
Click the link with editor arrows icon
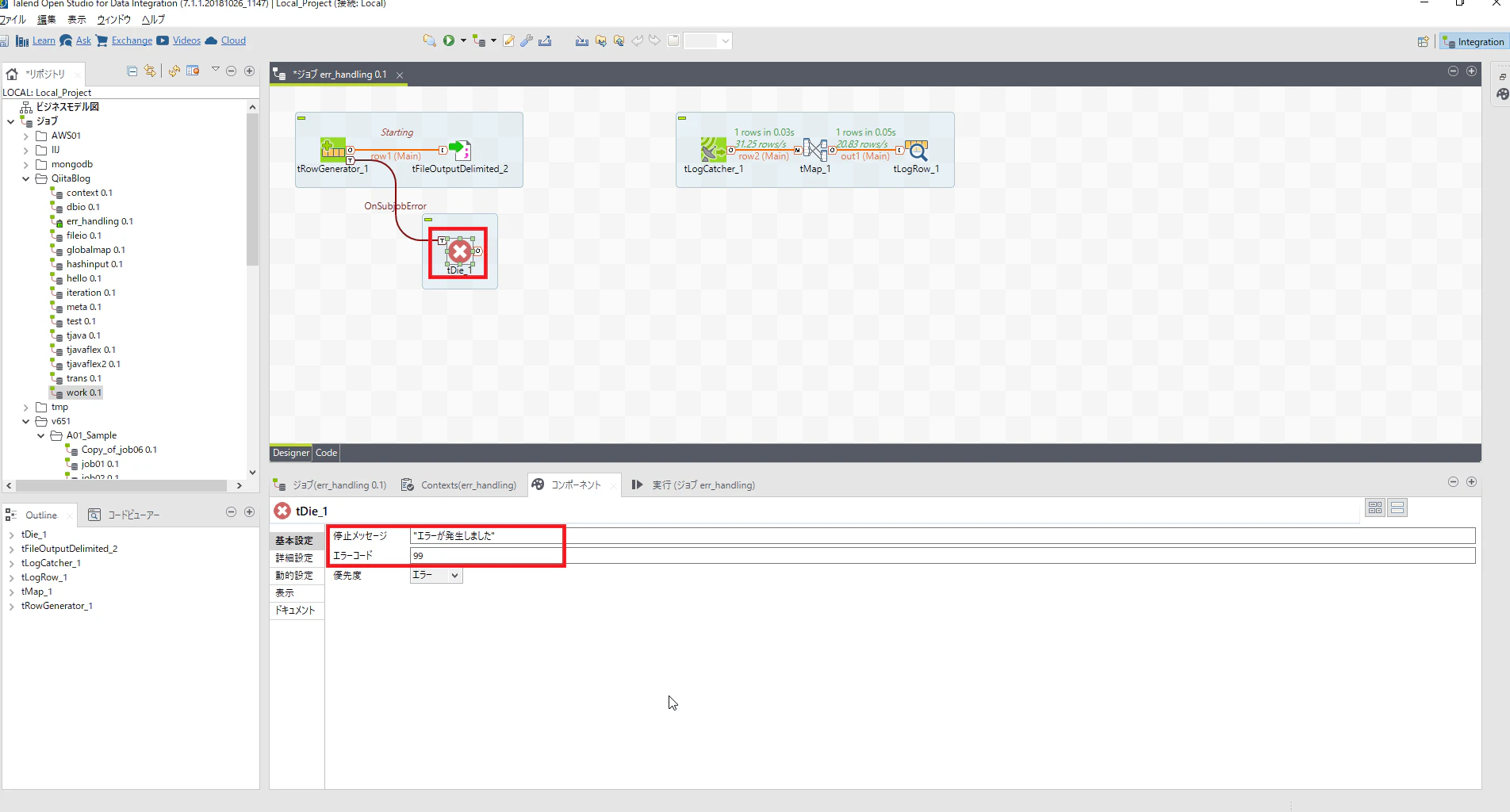(150, 71)
